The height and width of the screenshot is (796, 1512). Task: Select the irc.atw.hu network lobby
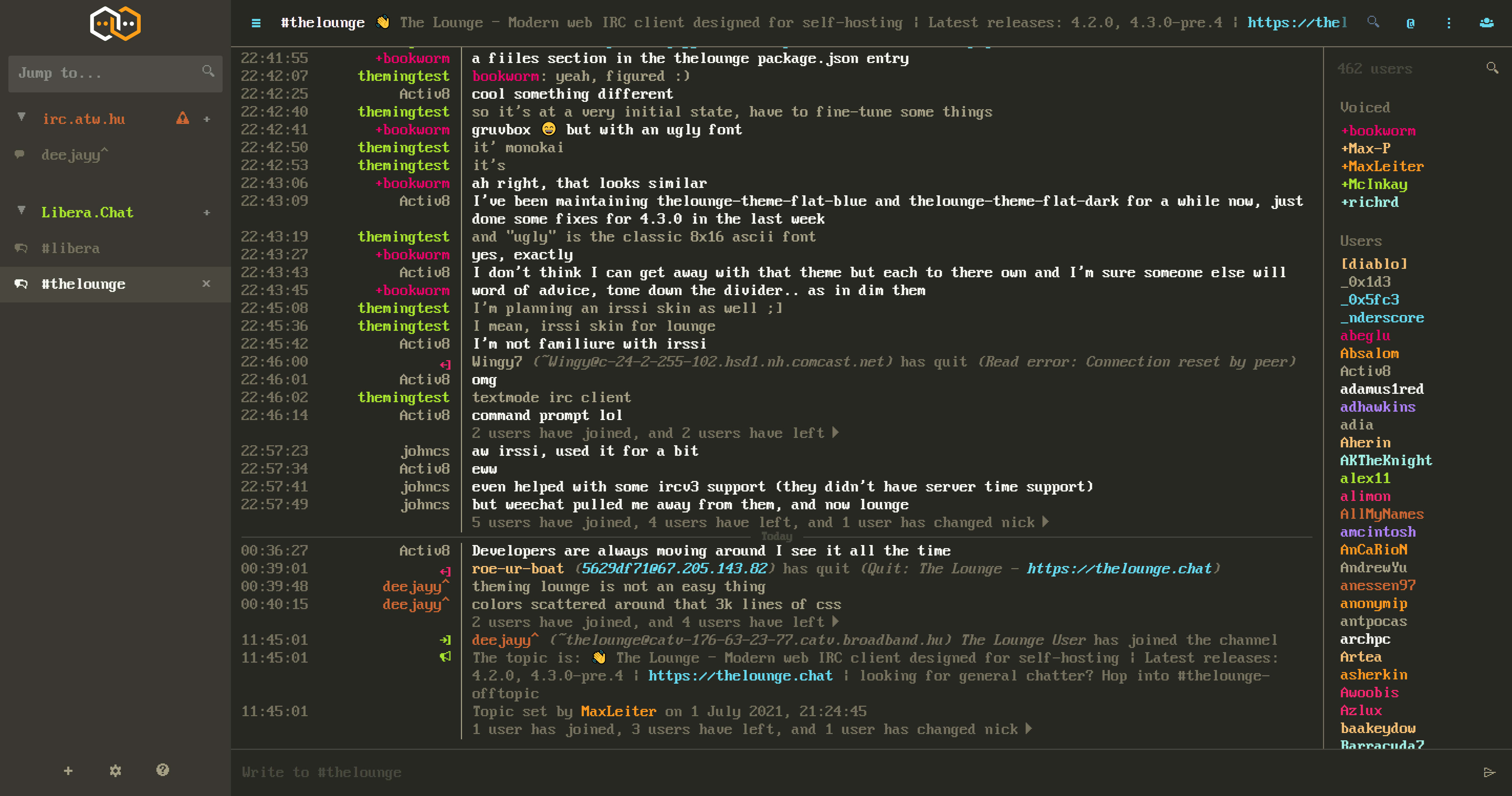tap(83, 119)
